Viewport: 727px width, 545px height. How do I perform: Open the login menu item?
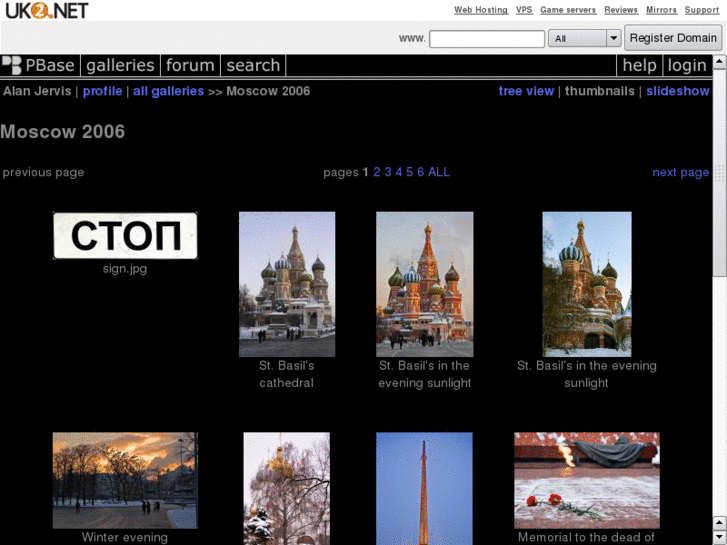tap(687, 65)
